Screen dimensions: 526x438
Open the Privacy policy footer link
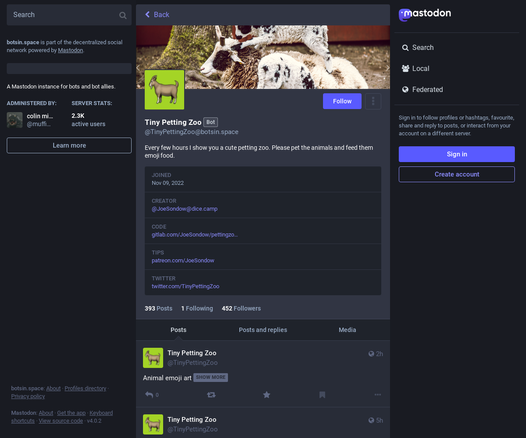coord(28,396)
